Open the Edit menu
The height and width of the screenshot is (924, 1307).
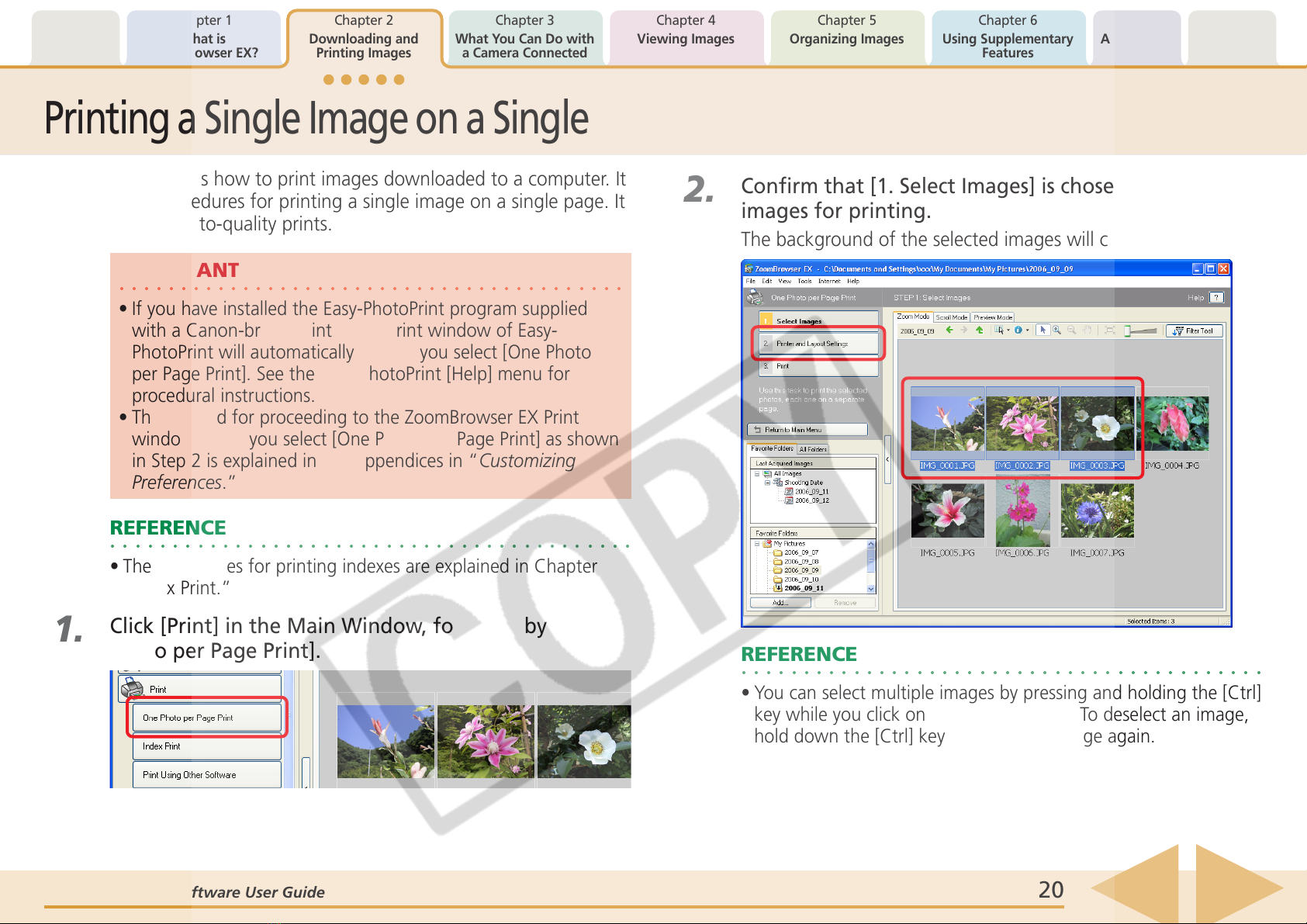[766, 281]
